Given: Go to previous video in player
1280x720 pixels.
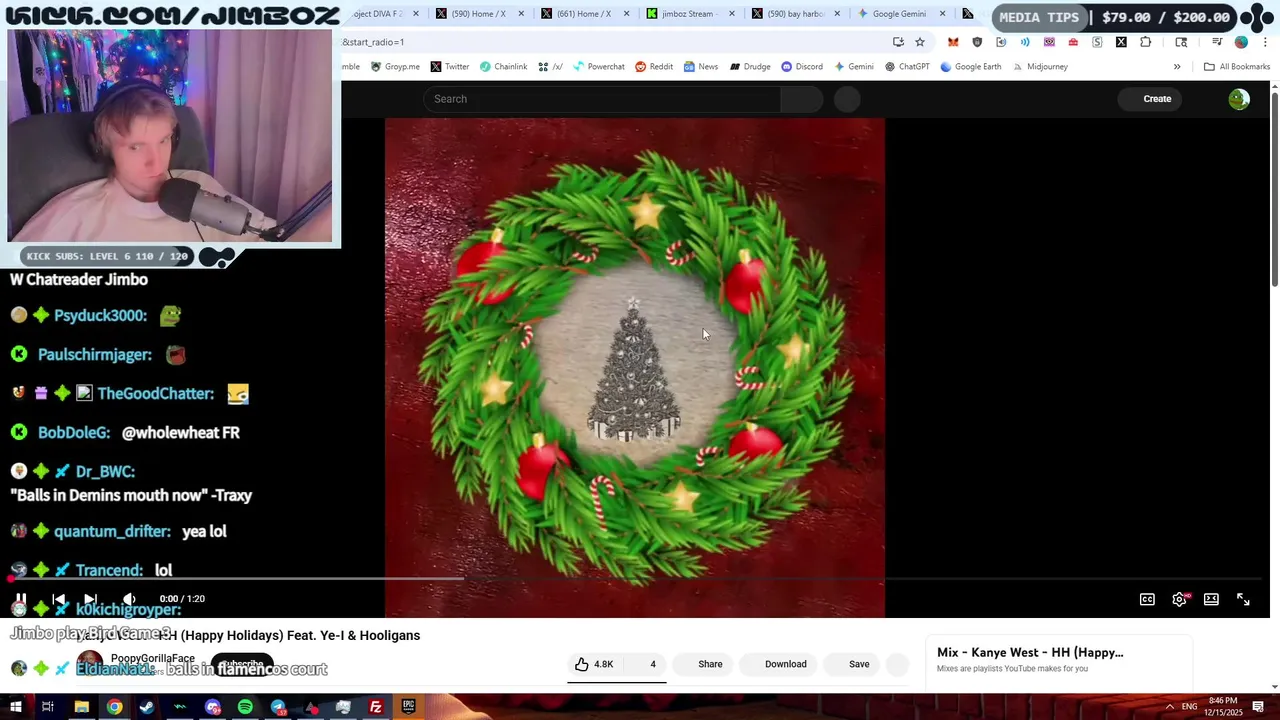Looking at the screenshot, I should [58, 599].
